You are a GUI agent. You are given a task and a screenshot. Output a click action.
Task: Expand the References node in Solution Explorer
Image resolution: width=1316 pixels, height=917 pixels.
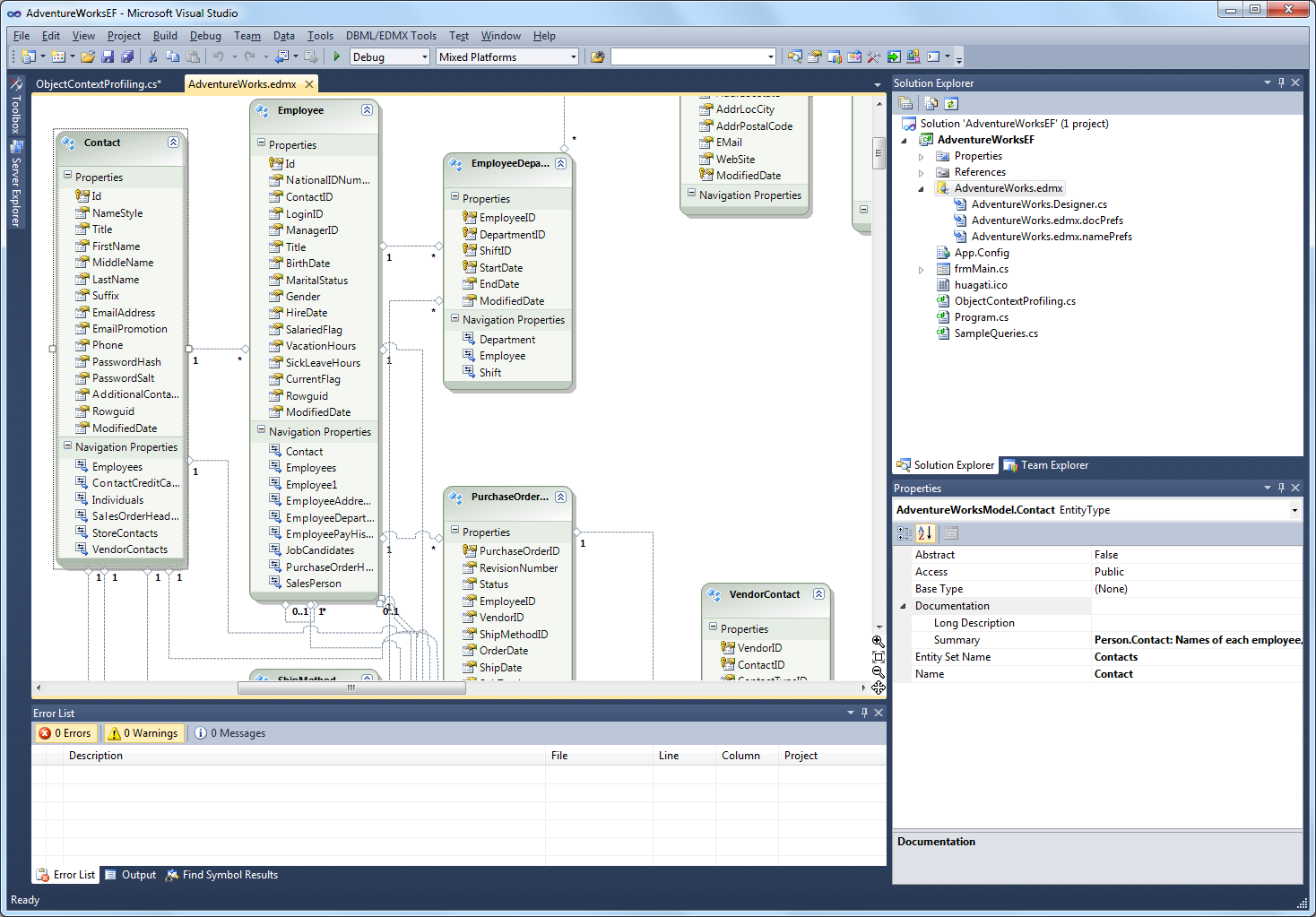pyautogui.click(x=921, y=172)
